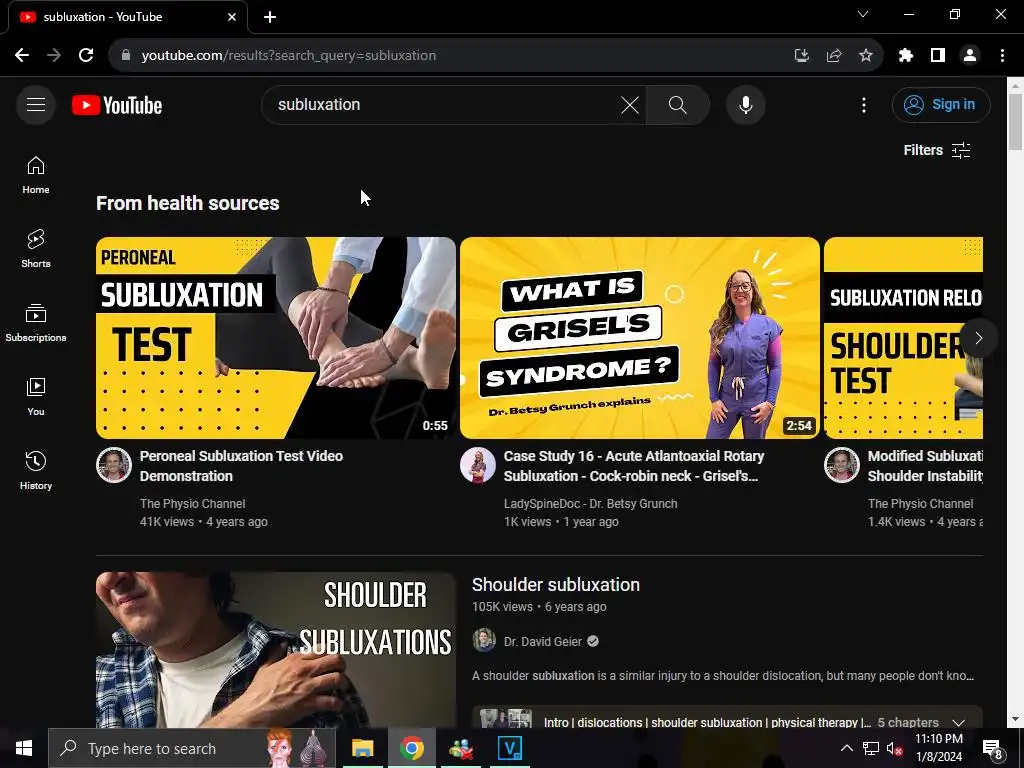Screen dimensions: 1024x768
Task: Open History in the sidebar
Action: 36,470
